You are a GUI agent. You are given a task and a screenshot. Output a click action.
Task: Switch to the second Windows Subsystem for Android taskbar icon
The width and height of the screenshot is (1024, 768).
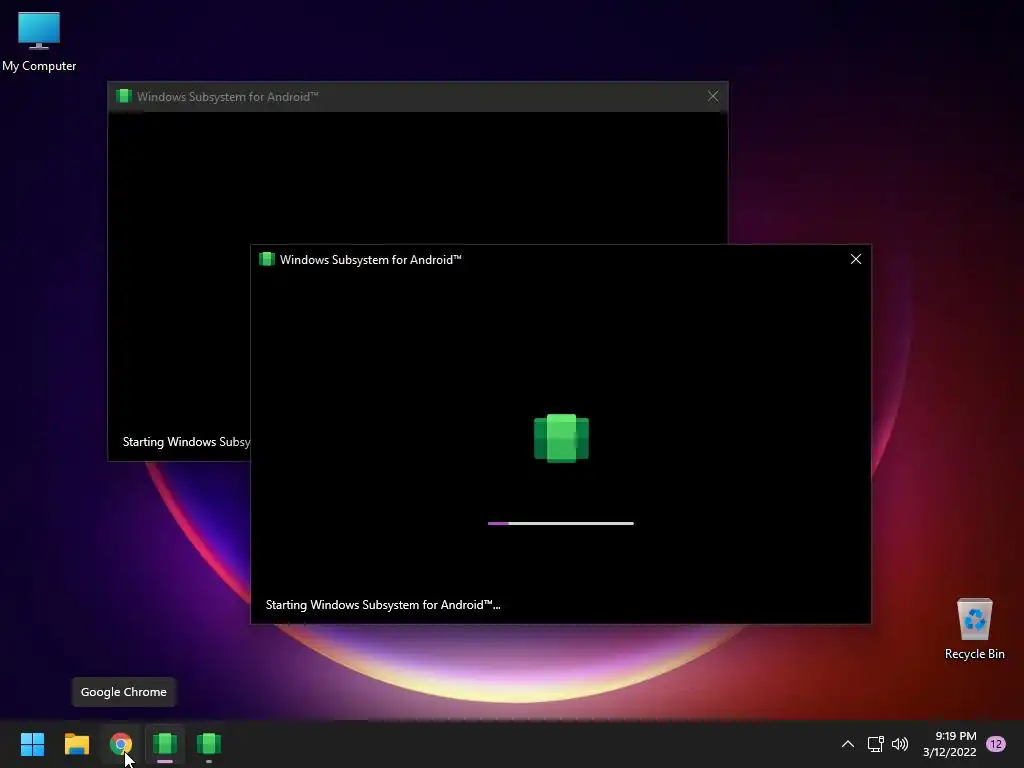209,744
